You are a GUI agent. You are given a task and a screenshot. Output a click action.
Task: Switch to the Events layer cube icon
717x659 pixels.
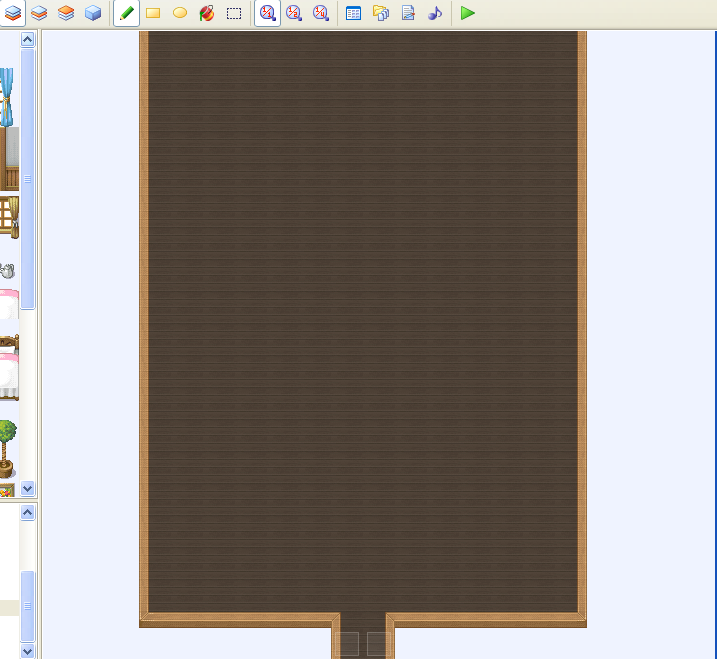point(93,13)
